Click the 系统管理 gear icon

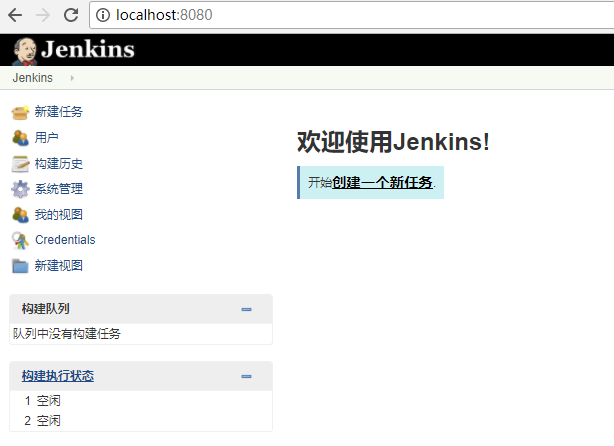point(20,189)
